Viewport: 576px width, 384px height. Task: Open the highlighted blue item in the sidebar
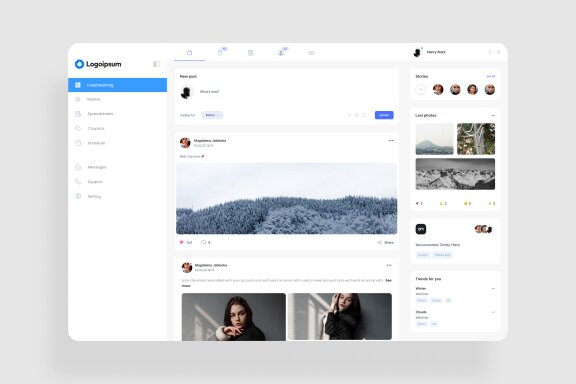(x=118, y=85)
